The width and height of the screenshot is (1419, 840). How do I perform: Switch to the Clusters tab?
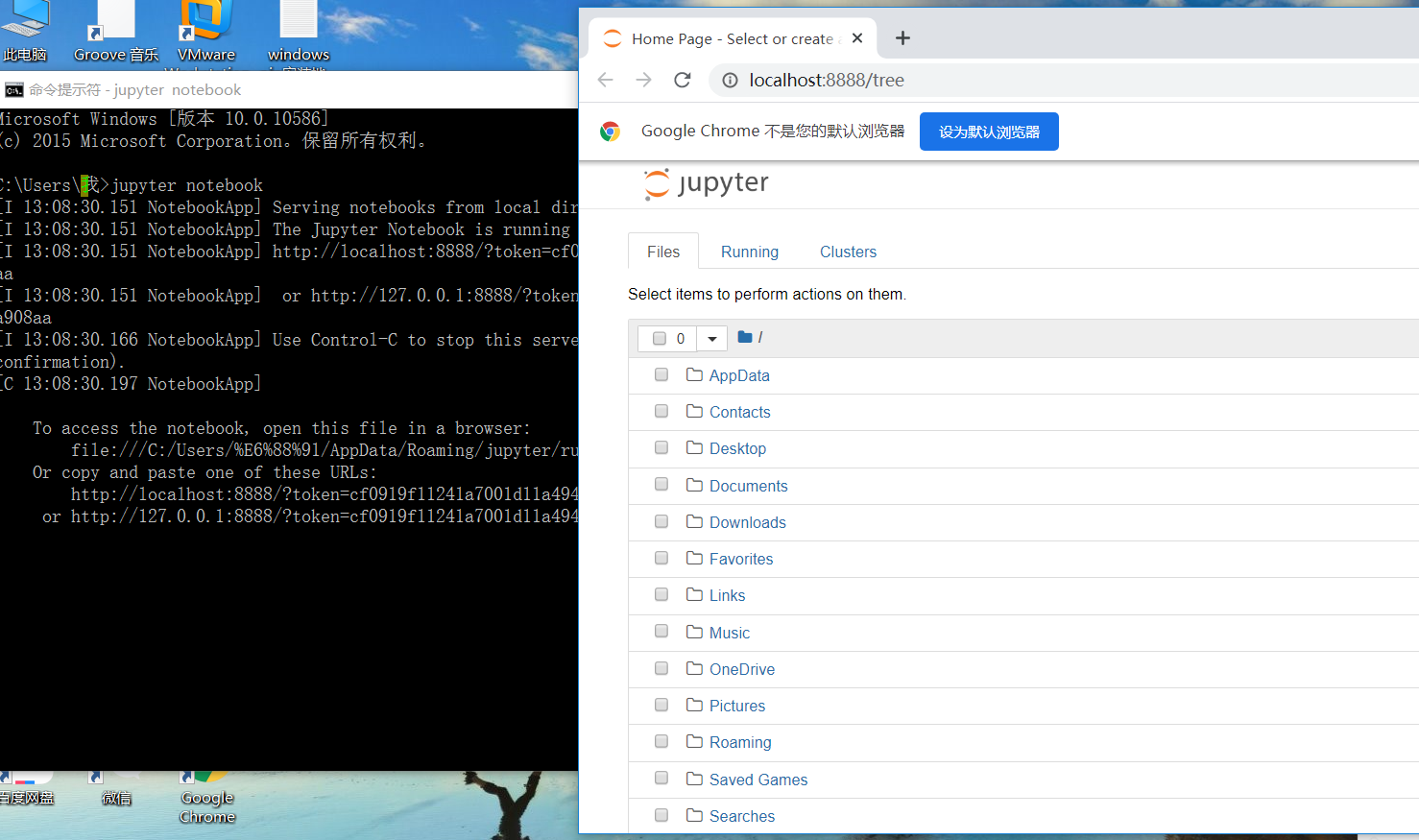848,252
